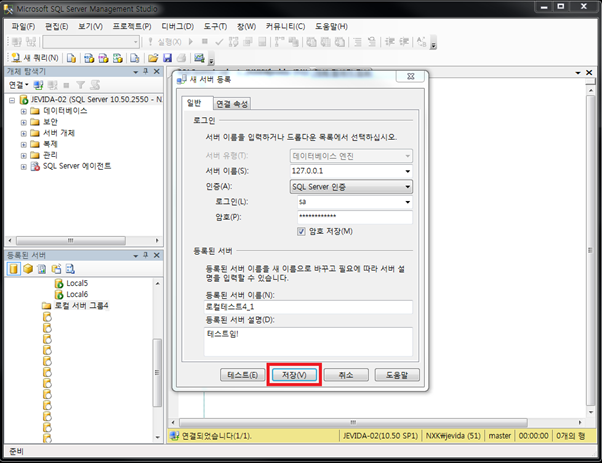Click the Analysis Services MDX Query icon
This screenshot has width=602, height=463.
[89, 58]
